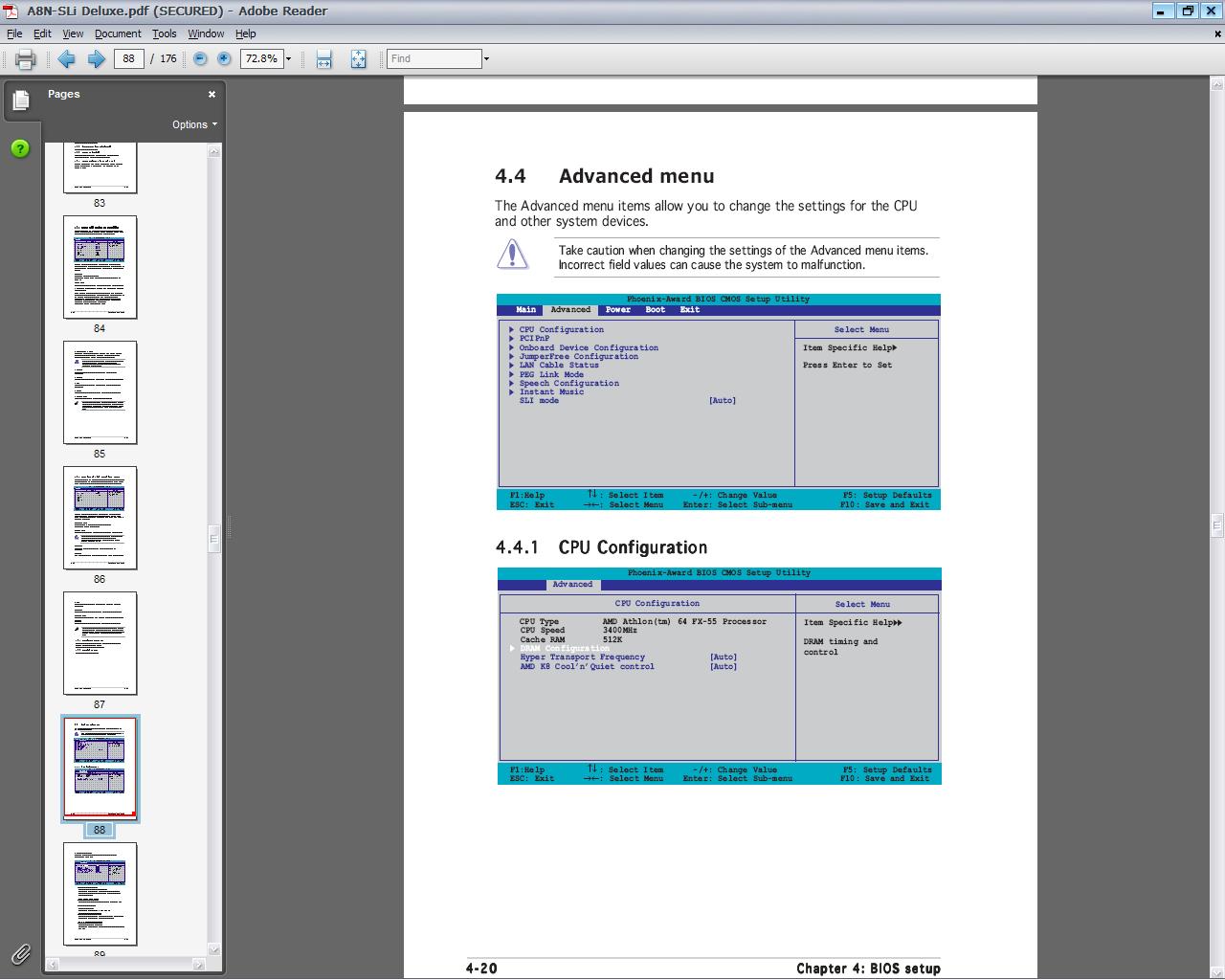Viewport: 1225px width, 980px height.
Task: Click the "Onboard Device Configuration" BIOS item
Action: tap(589, 347)
